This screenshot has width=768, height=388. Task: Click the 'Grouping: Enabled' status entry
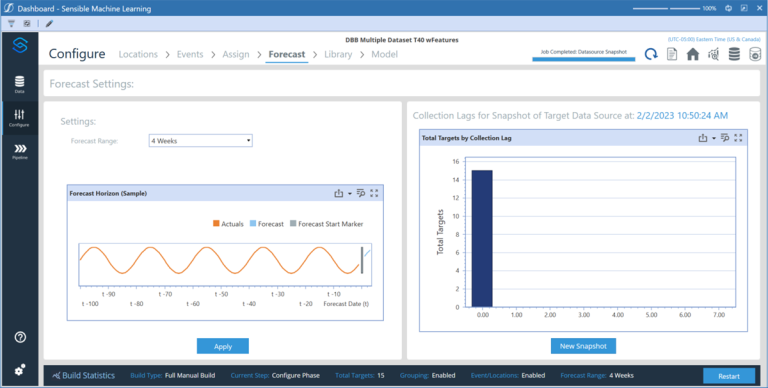[428, 376]
